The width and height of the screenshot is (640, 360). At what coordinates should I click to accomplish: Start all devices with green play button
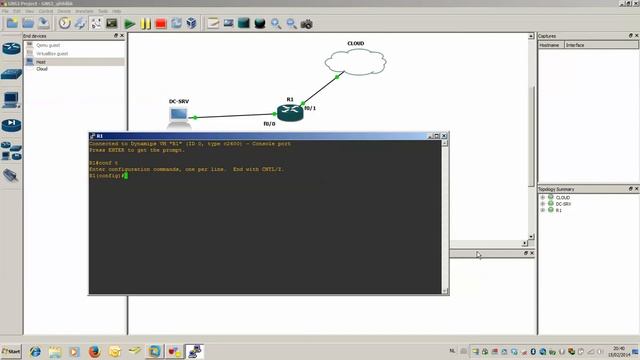pos(130,24)
